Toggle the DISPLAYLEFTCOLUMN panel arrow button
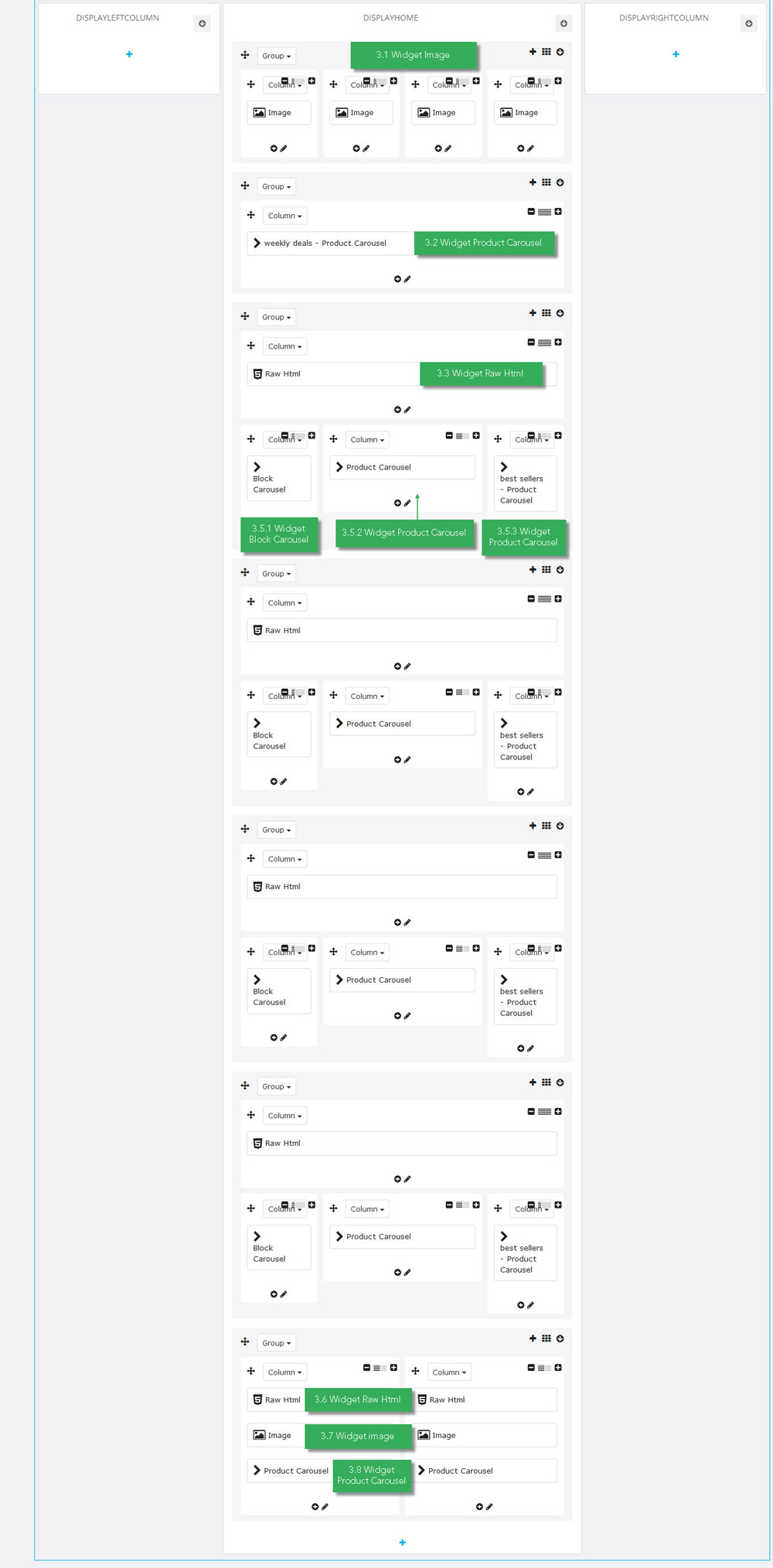This screenshot has height=1568, width=773. (202, 23)
